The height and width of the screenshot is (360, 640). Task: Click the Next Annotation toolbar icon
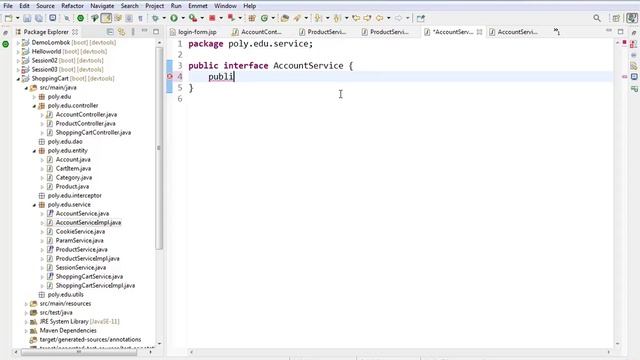pyautogui.click(x=318, y=18)
